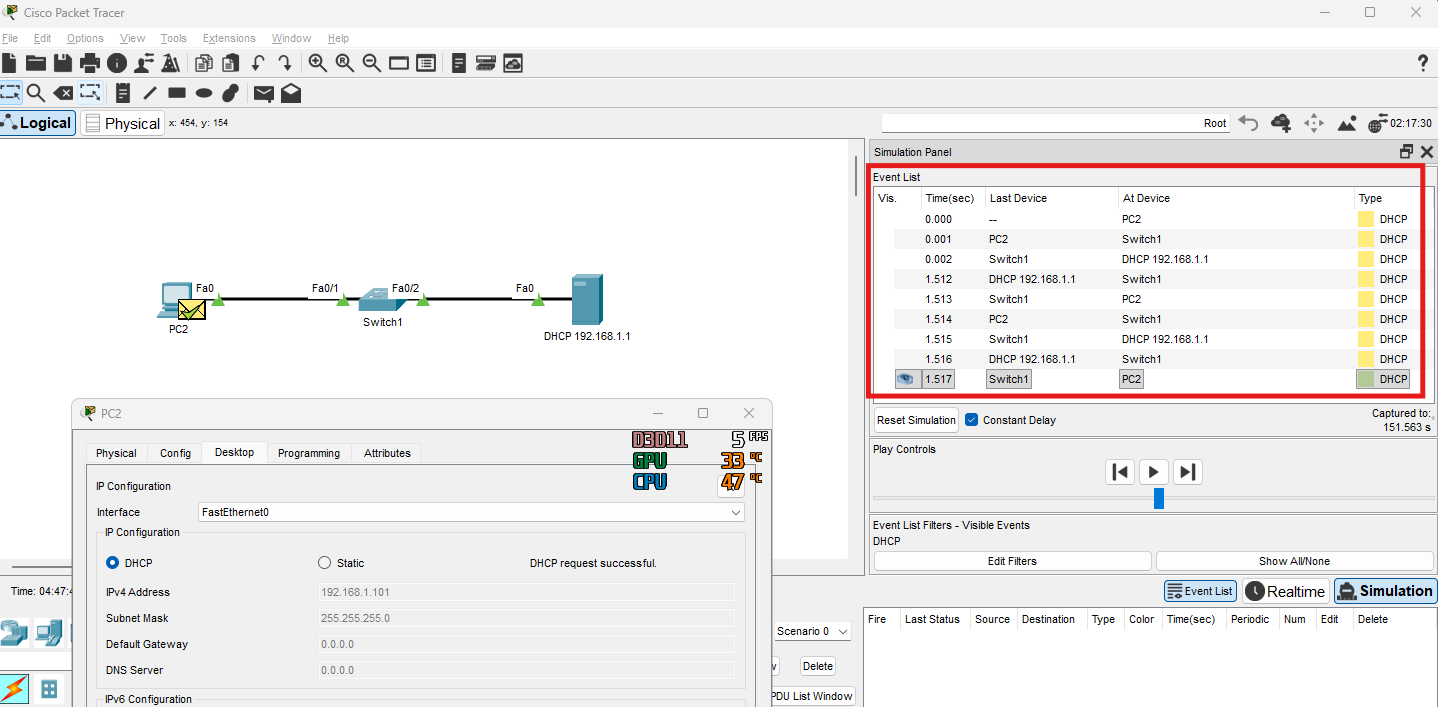The image size is (1438, 707).
Task: Select the Place Note tool
Action: [123, 93]
